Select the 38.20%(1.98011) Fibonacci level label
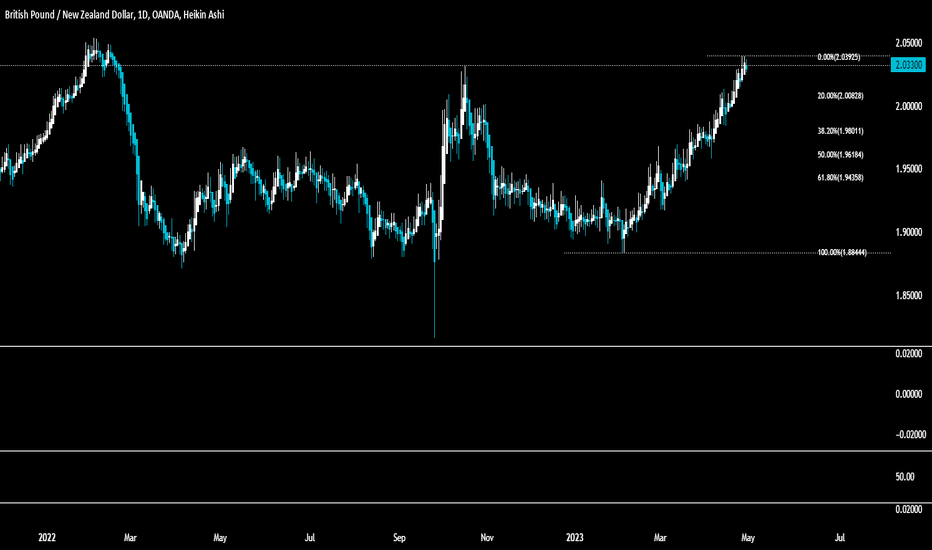Image resolution: width=932 pixels, height=550 pixels. (840, 131)
